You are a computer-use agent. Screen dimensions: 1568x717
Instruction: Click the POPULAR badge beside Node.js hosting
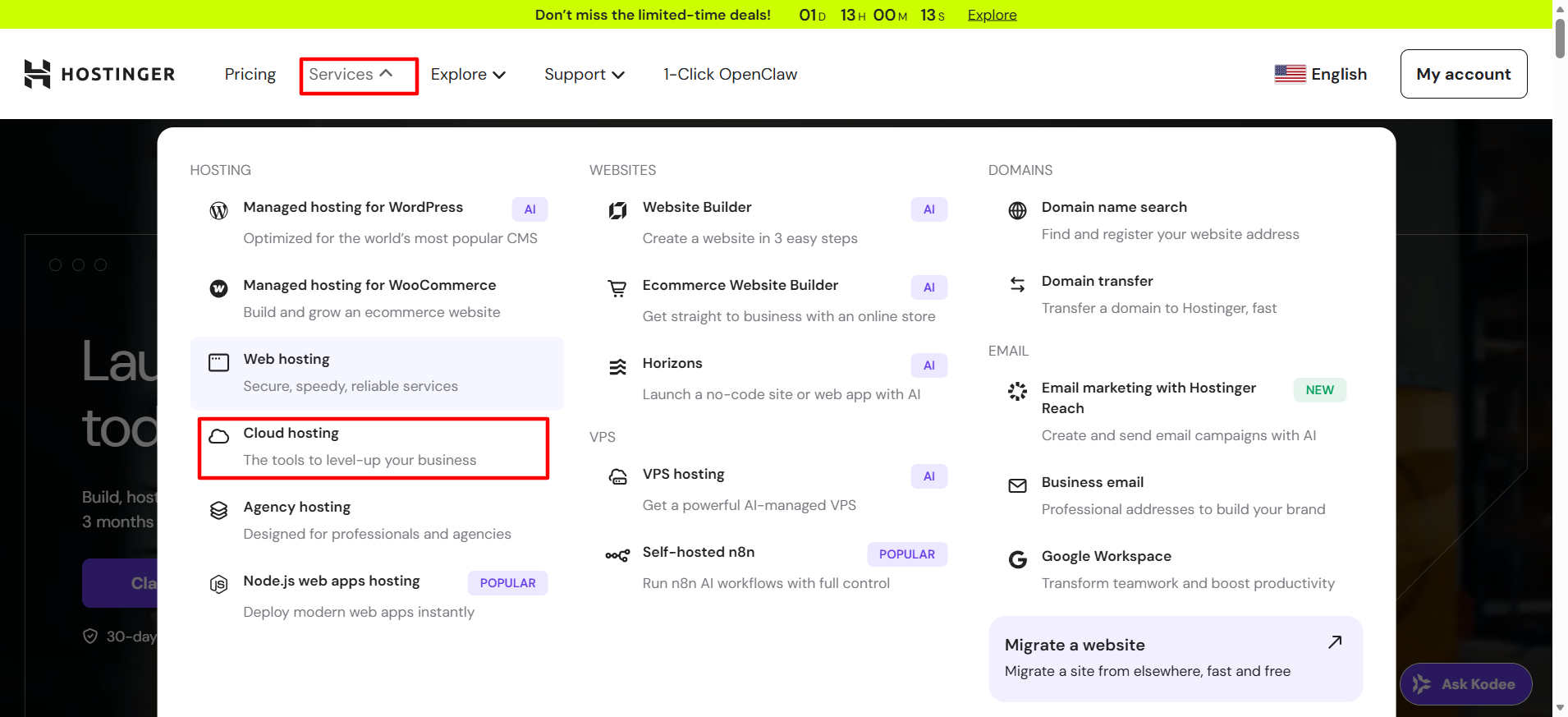[507, 583]
